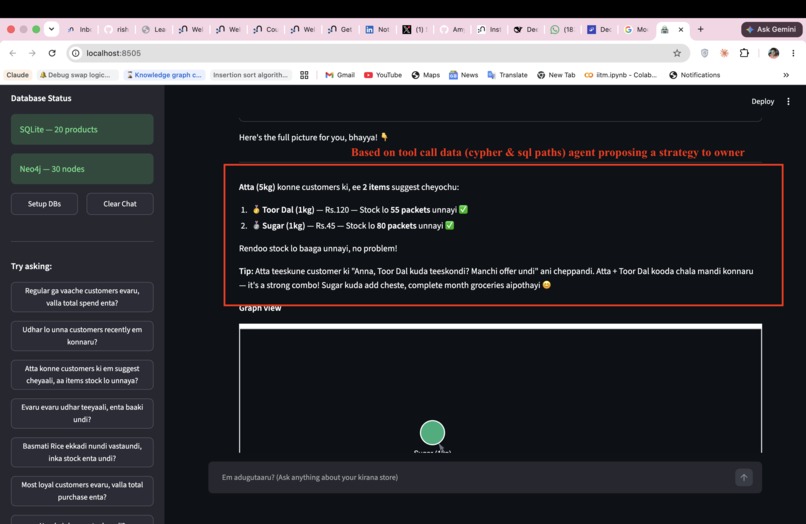Screen dimensions: 806x524
Task: Open the YouTube bookmark
Action: pos(383,75)
